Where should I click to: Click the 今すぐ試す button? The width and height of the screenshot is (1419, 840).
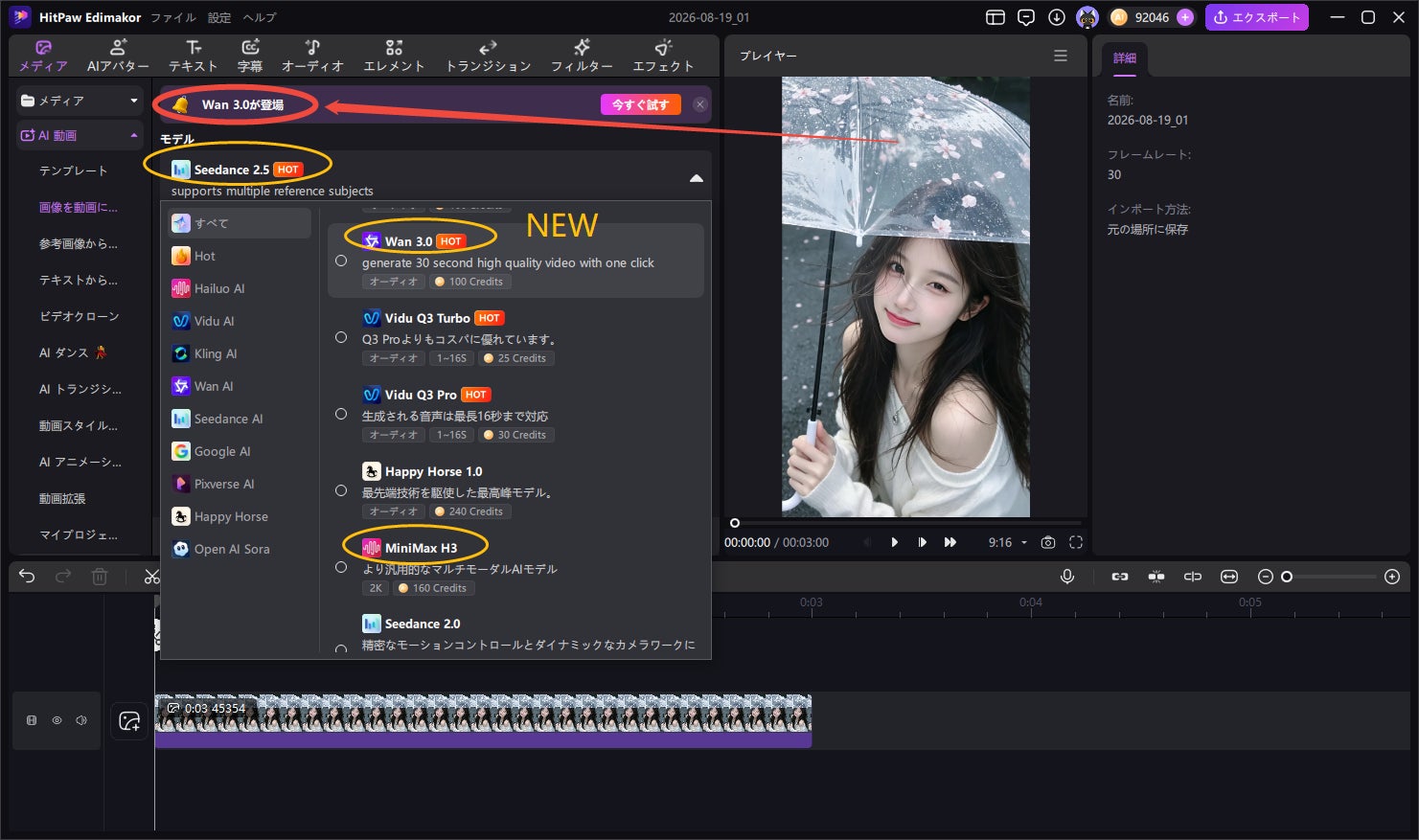(x=640, y=104)
